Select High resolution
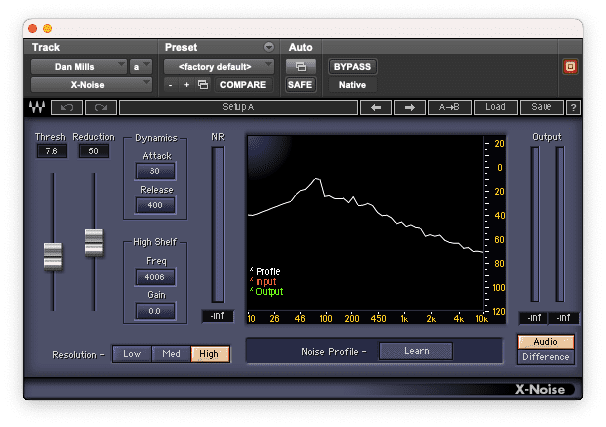The height and width of the screenshot is (427, 606). click(209, 354)
